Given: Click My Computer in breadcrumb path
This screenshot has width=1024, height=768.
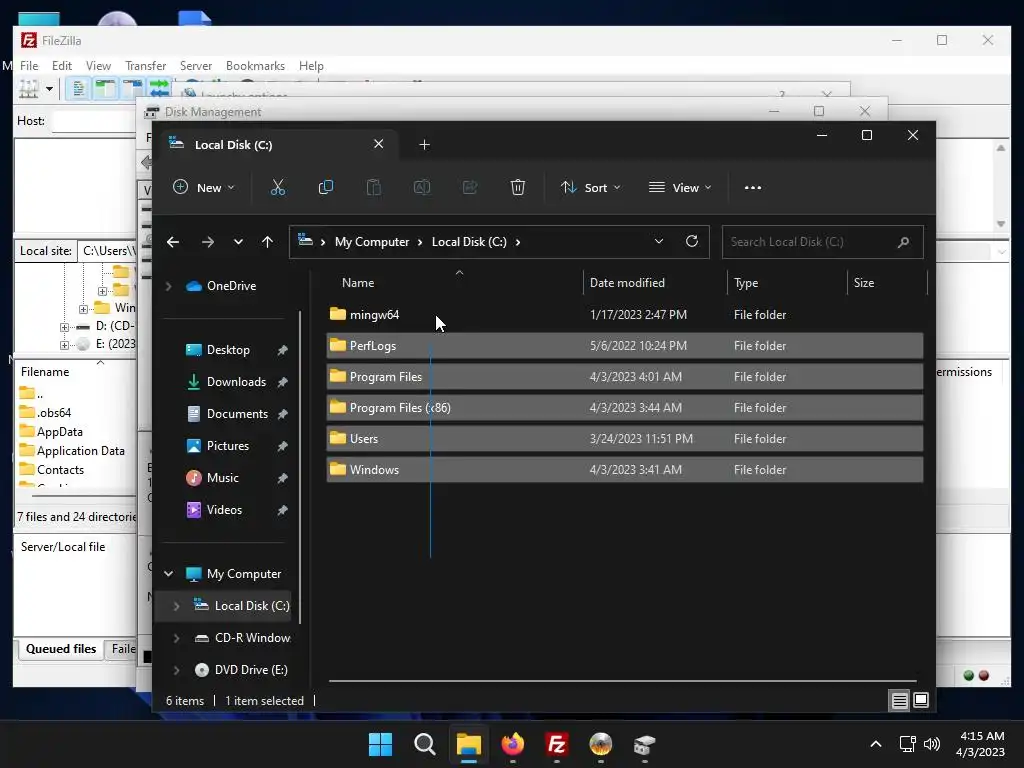Looking at the screenshot, I should [372, 242].
